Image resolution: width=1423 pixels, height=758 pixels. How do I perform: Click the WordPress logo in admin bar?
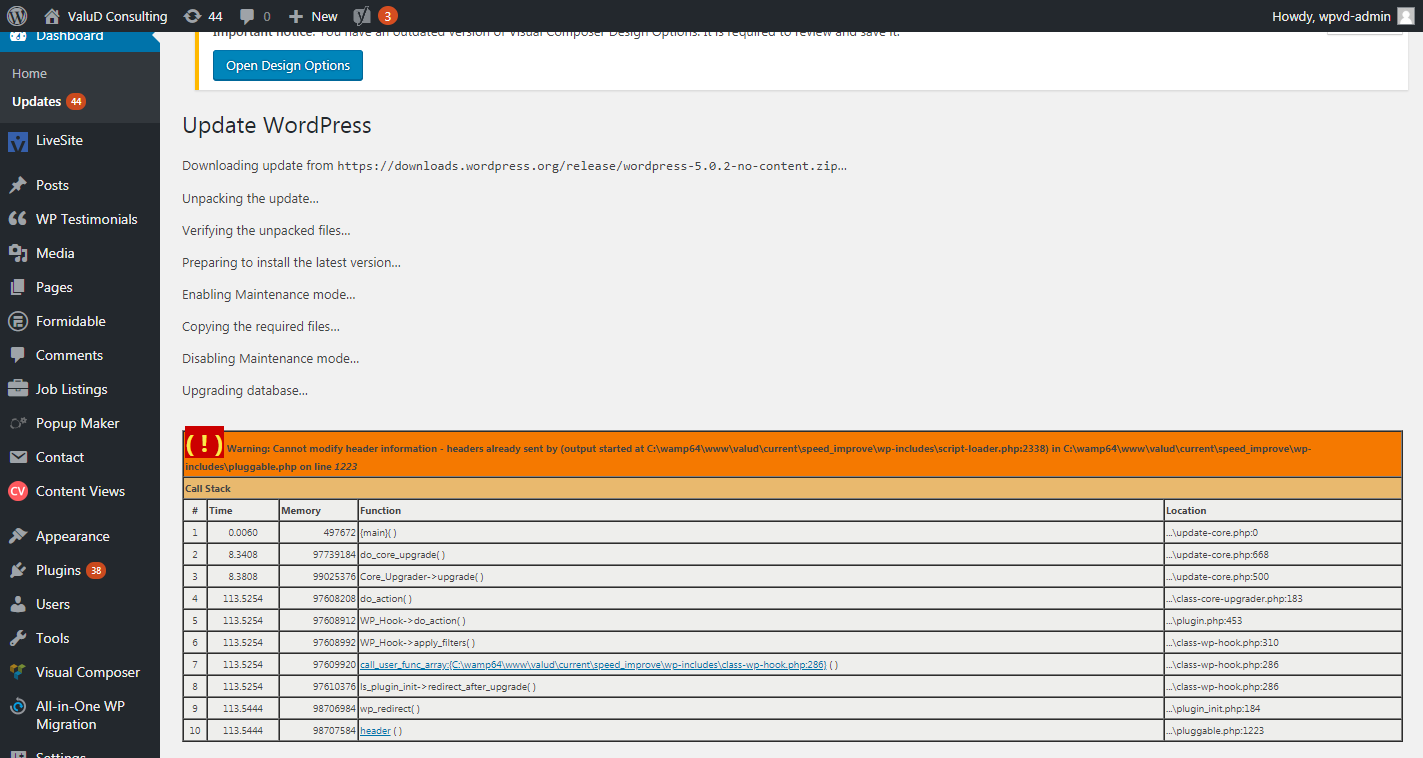[17, 16]
